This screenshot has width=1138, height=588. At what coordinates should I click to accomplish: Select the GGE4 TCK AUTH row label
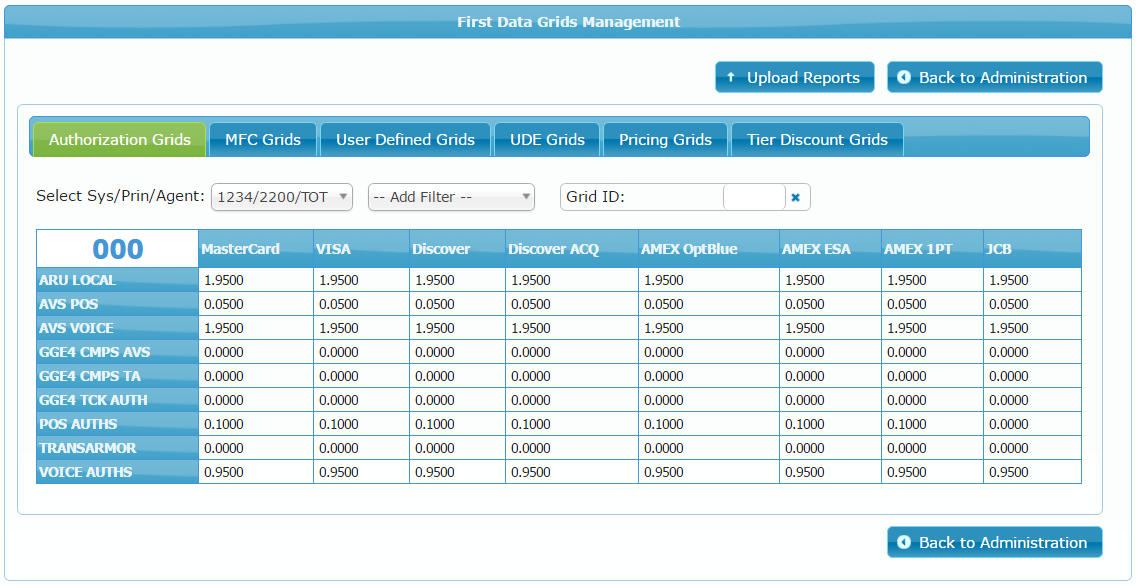(118, 400)
